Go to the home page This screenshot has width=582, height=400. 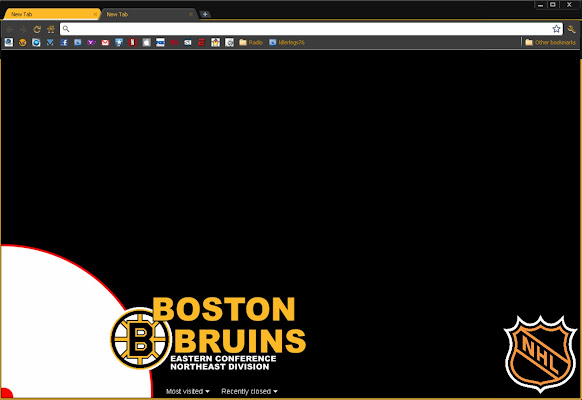click(51, 29)
